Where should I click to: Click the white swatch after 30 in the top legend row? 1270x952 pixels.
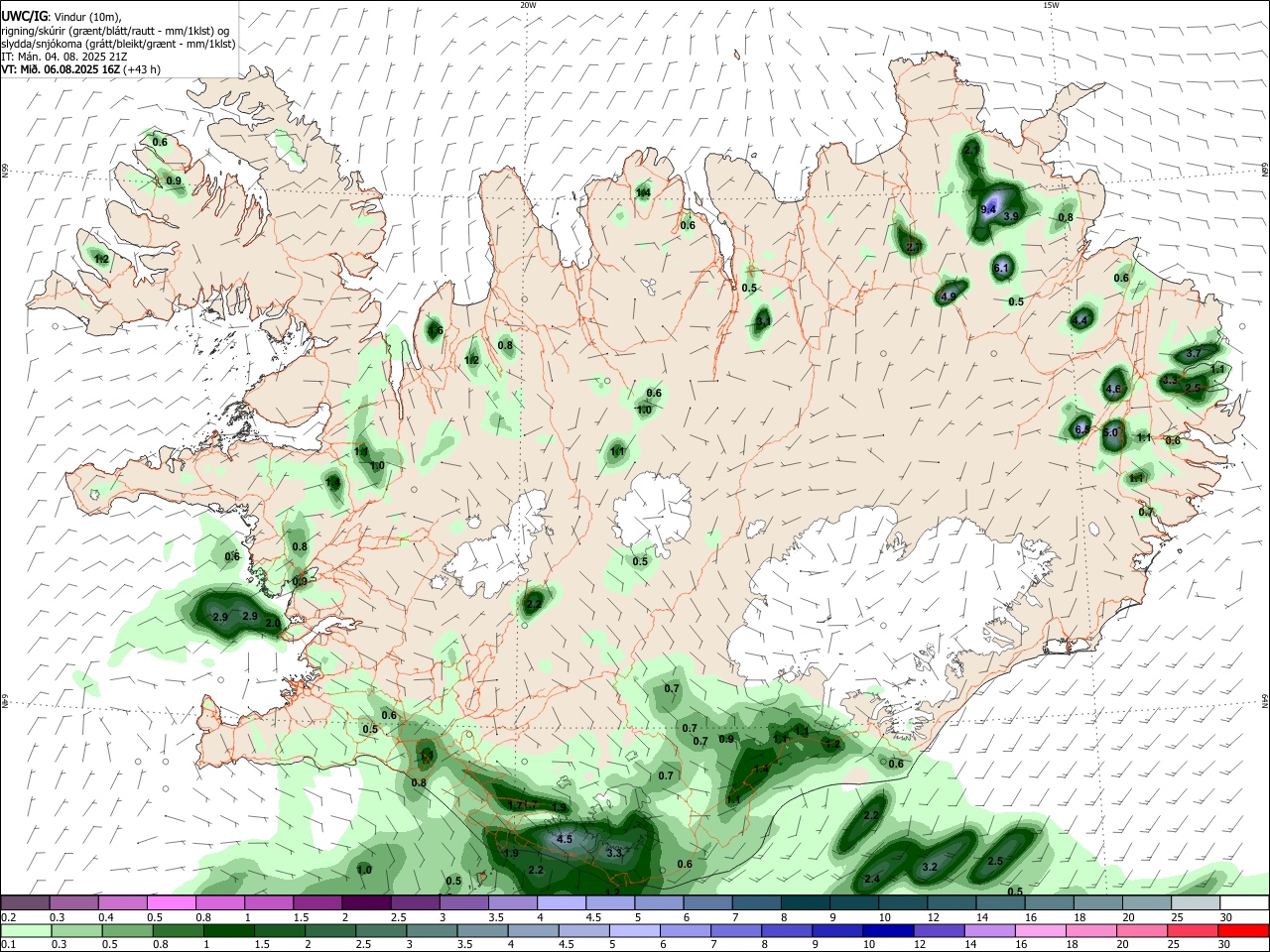pyautogui.click(x=1243, y=903)
